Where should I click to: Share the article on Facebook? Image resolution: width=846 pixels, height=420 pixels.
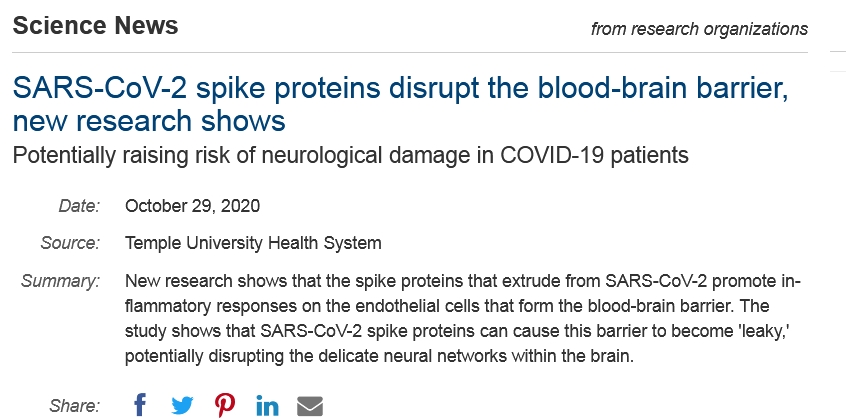pyautogui.click(x=140, y=405)
